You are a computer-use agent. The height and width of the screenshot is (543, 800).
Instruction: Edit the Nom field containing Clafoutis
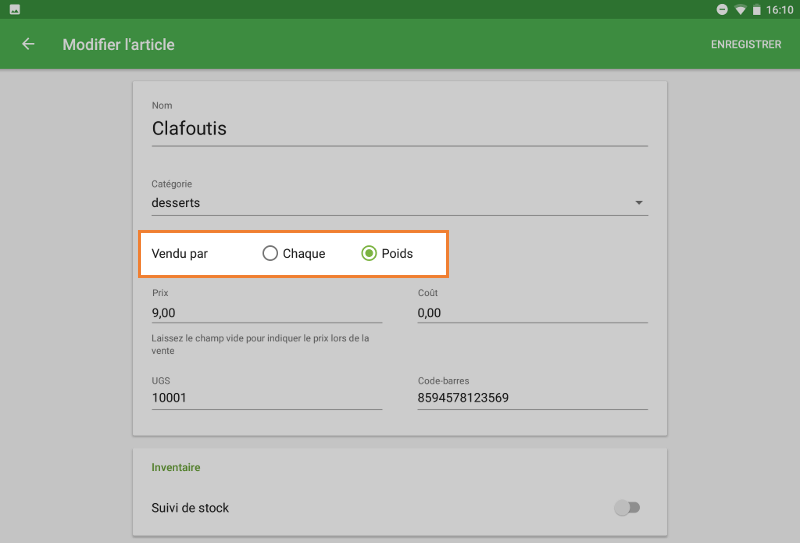[399, 129]
